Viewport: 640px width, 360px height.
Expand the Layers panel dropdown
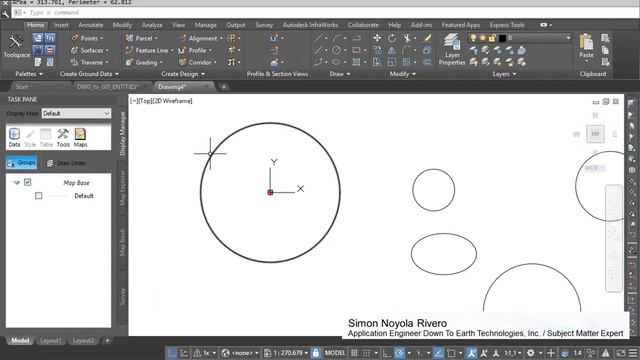point(504,74)
